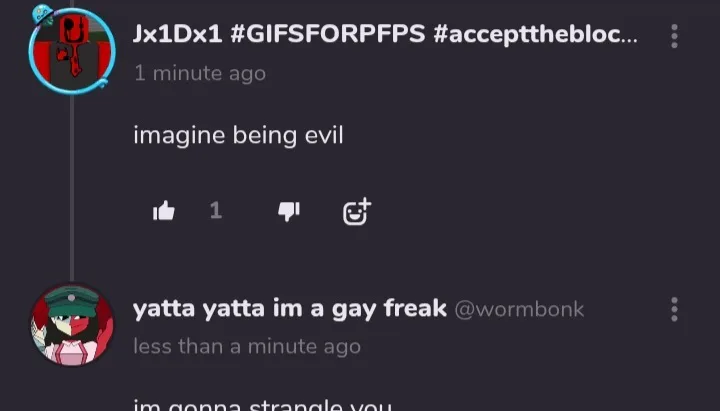Image resolution: width=720 pixels, height=411 pixels.
Task: Open options menu for Jx1Dx1's comment
Action: click(x=674, y=36)
